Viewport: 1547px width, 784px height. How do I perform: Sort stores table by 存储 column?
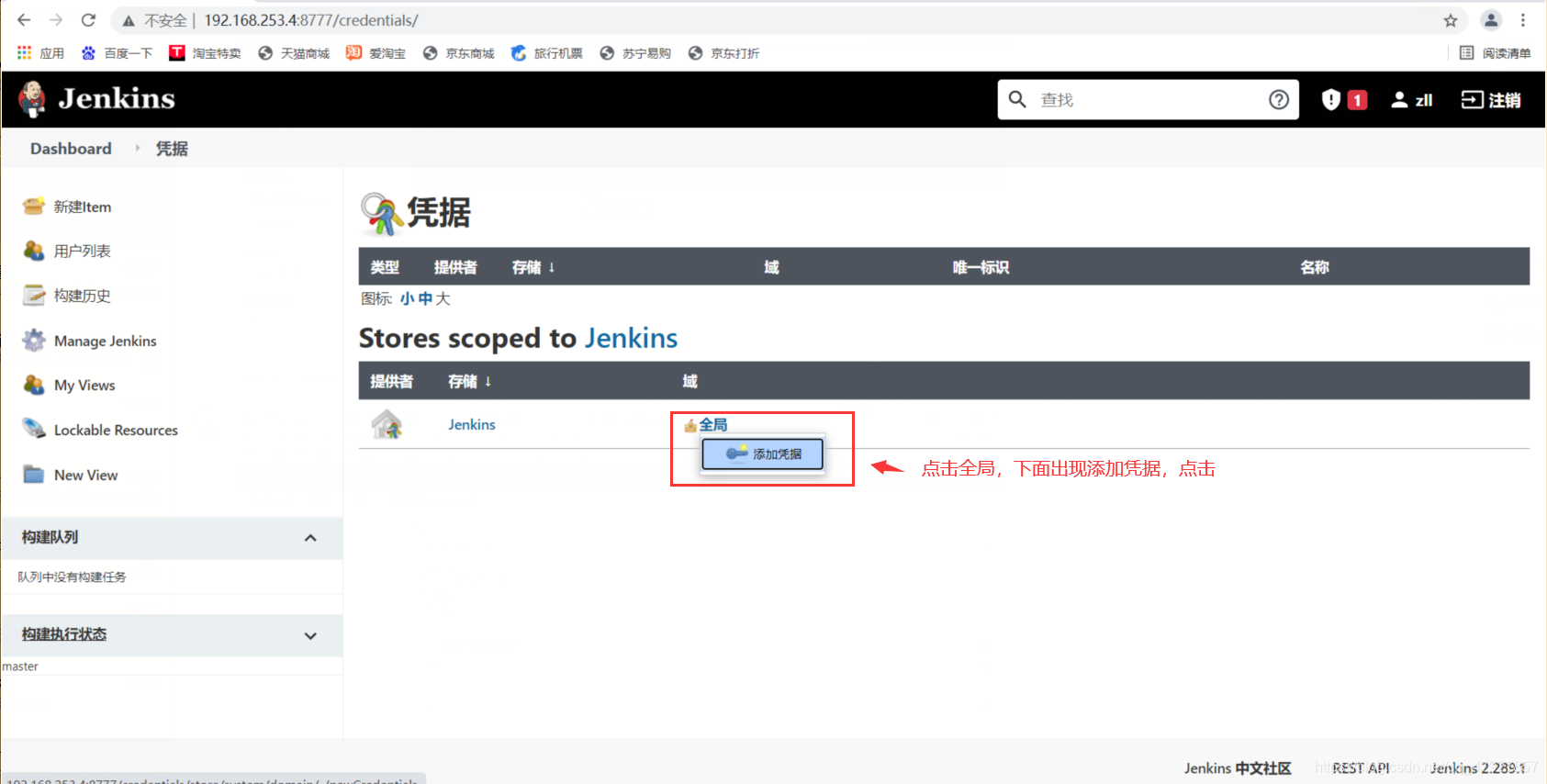469,381
